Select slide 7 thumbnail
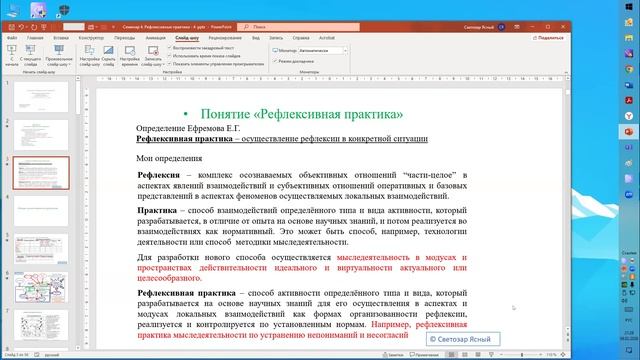This screenshot has height=360, width=640. (41, 325)
